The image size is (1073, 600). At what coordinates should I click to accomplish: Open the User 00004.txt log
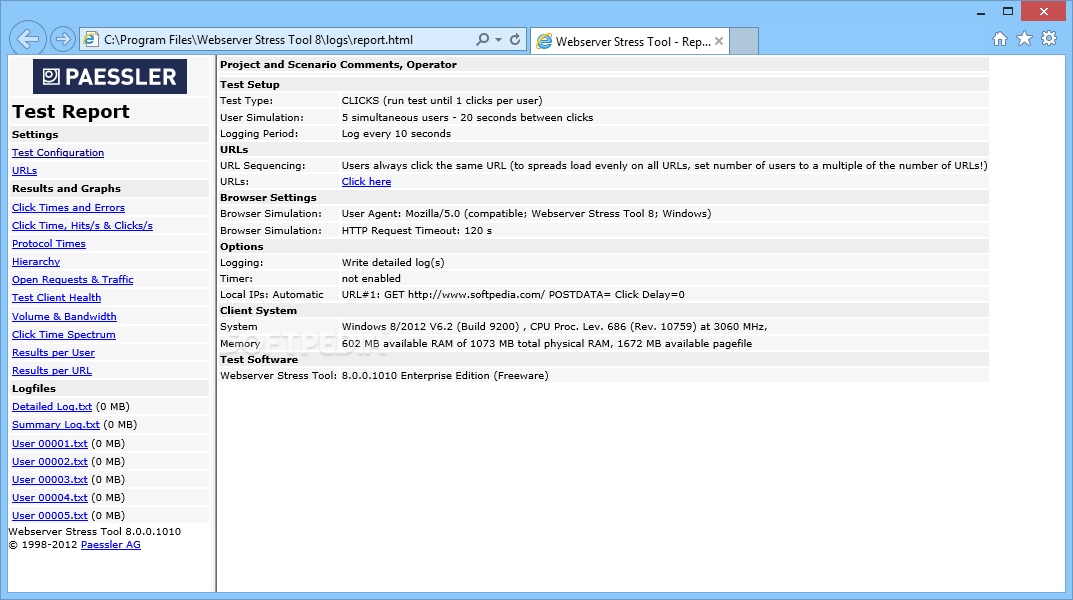coord(50,497)
